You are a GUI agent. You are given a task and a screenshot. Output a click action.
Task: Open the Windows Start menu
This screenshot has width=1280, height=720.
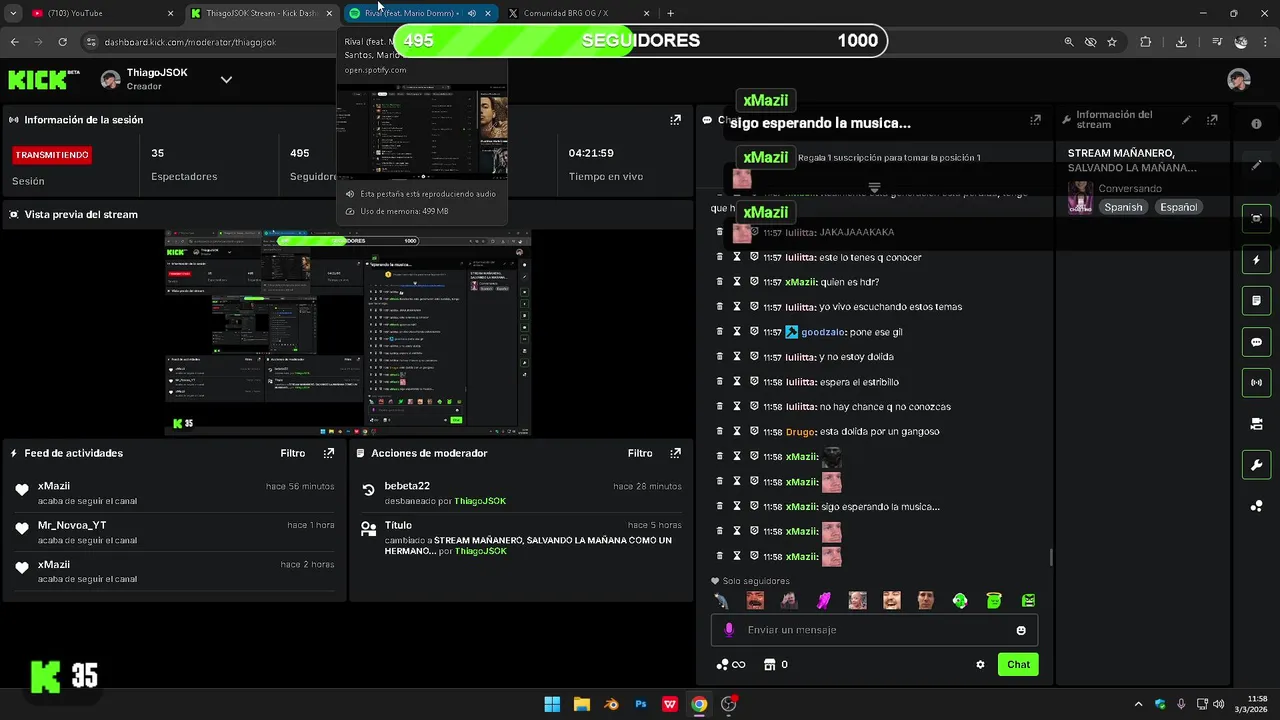[x=552, y=704]
